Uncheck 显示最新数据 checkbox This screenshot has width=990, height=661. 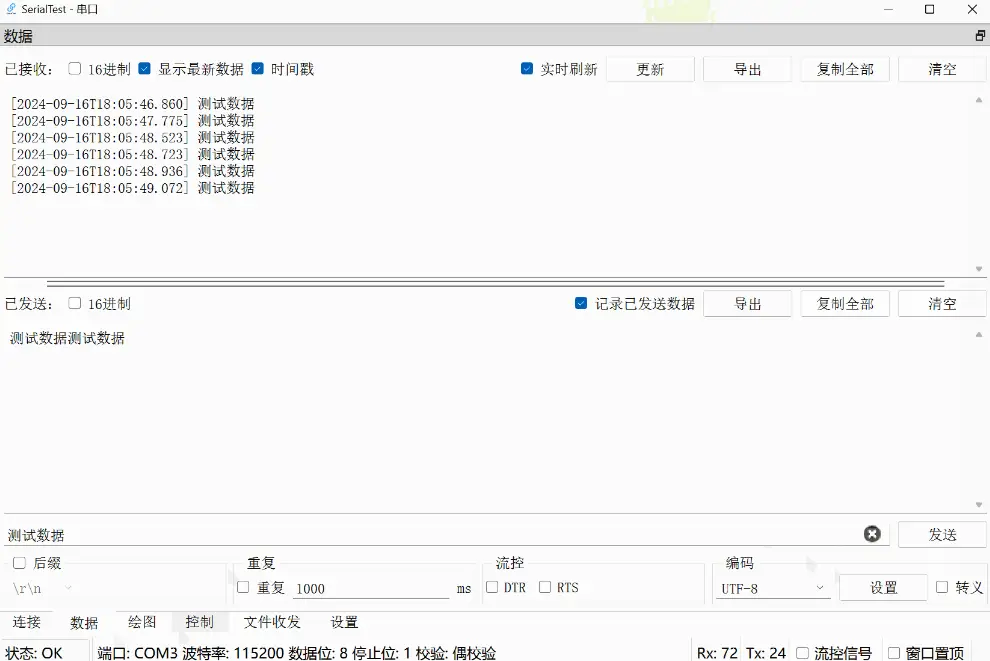point(145,68)
